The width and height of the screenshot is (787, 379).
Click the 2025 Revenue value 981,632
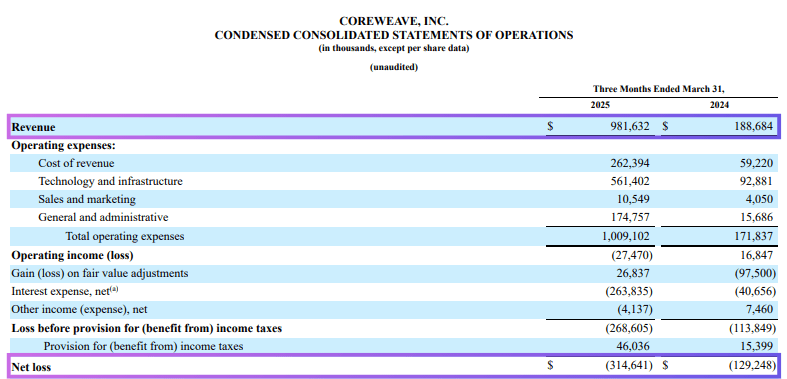coord(629,127)
